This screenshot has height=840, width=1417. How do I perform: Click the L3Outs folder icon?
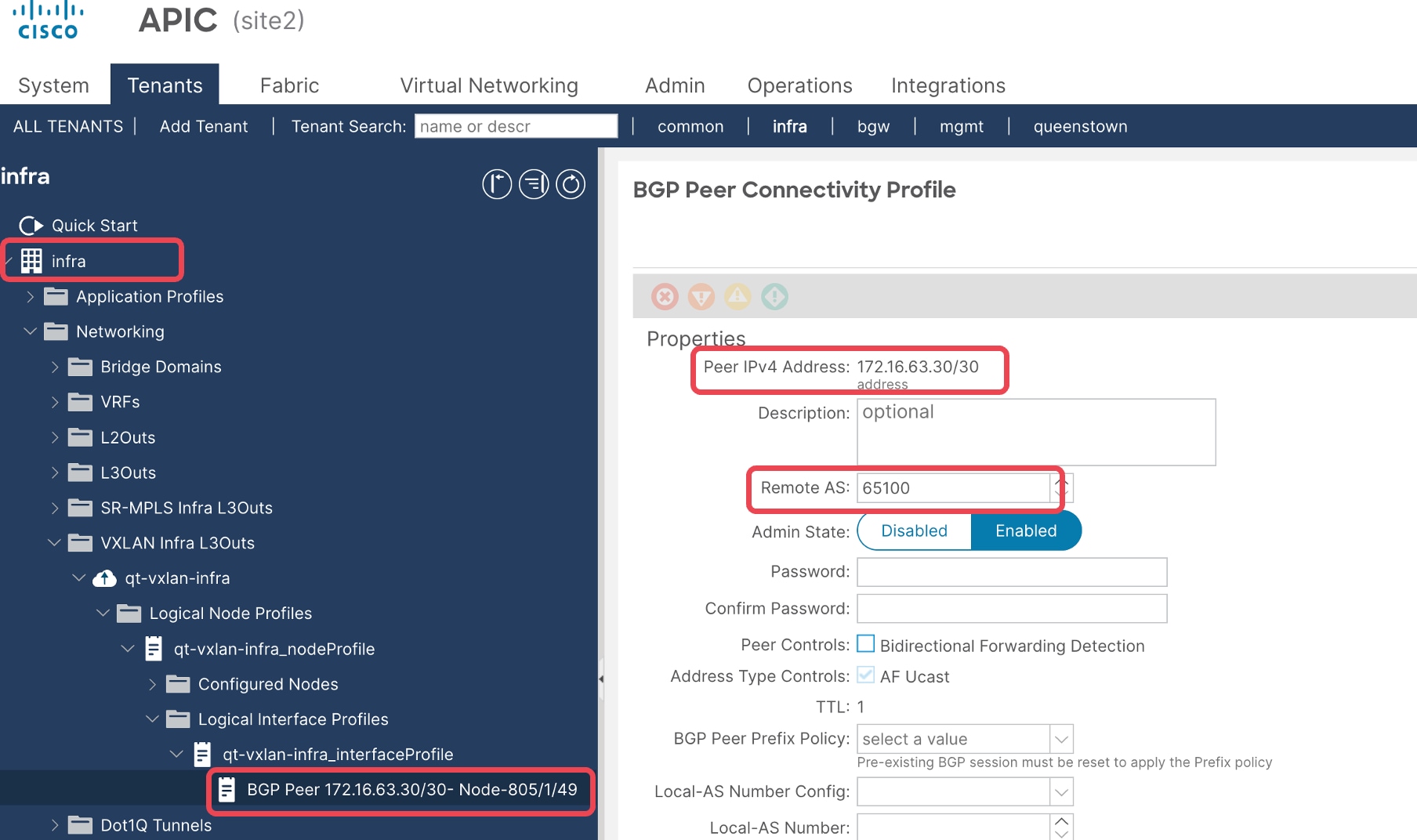(80, 472)
